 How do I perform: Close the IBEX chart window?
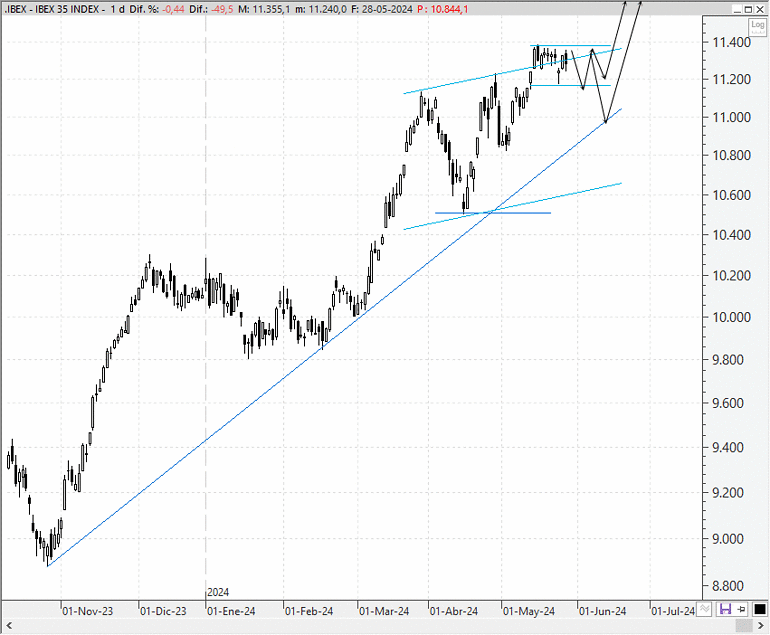tap(759, 9)
